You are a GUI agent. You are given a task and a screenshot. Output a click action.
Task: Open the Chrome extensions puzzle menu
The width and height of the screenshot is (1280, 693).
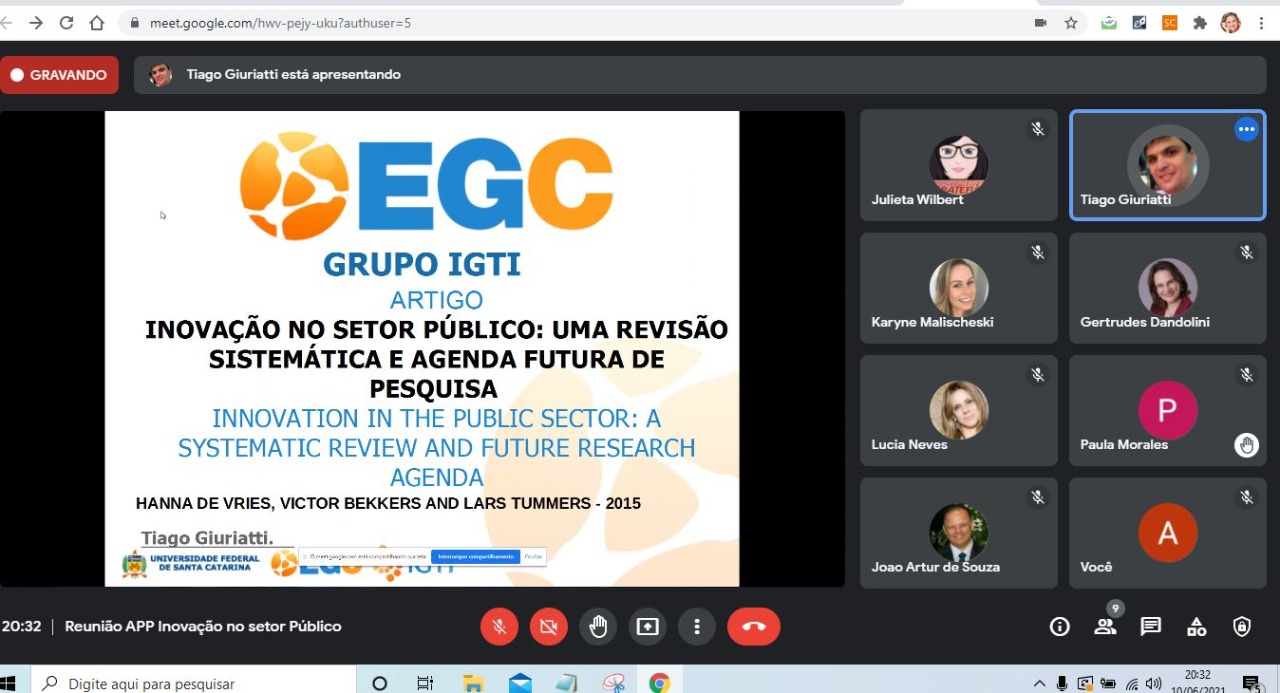point(1200,22)
